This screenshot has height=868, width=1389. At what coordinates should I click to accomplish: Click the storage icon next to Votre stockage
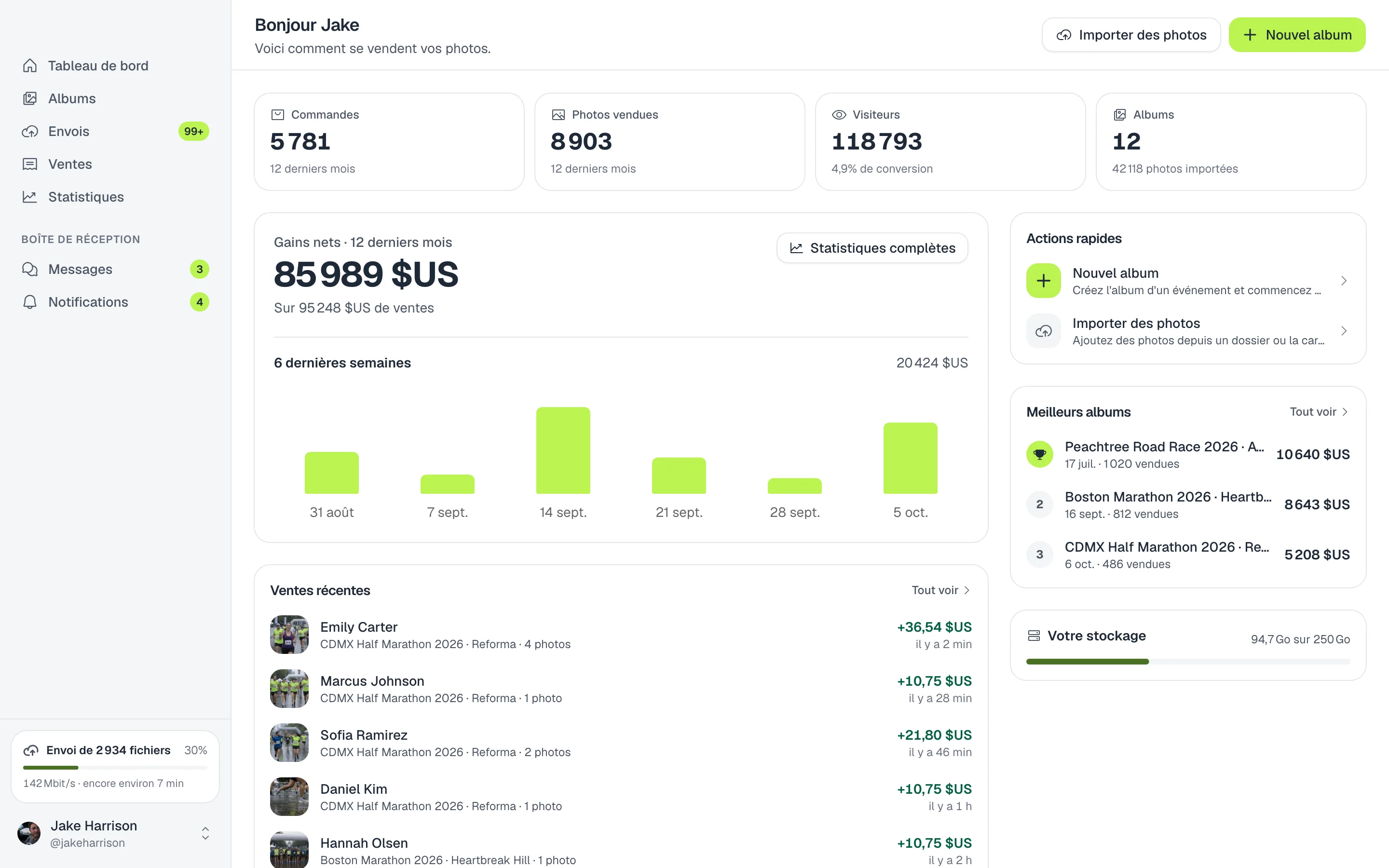[x=1034, y=636]
